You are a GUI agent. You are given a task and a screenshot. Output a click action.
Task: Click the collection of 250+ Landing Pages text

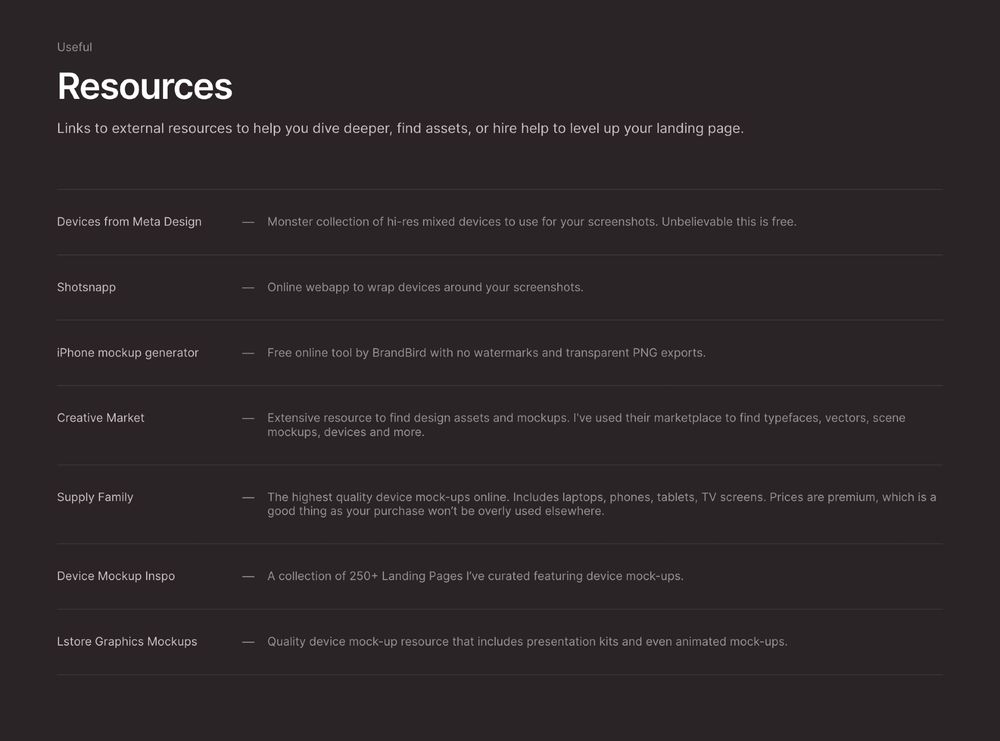coord(475,576)
